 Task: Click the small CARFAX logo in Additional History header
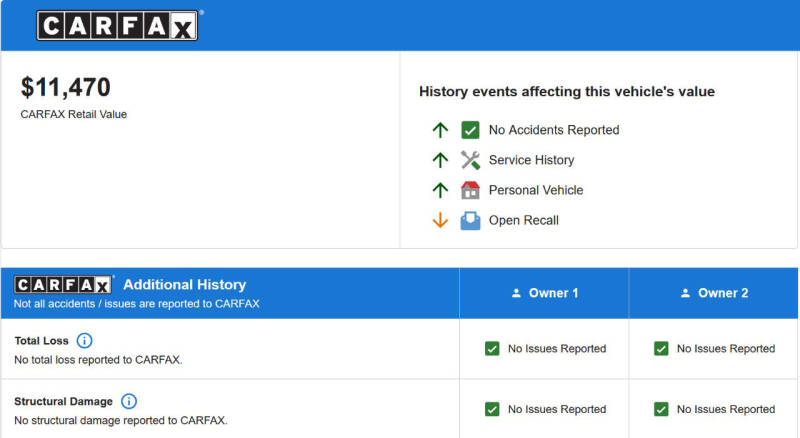click(63, 284)
